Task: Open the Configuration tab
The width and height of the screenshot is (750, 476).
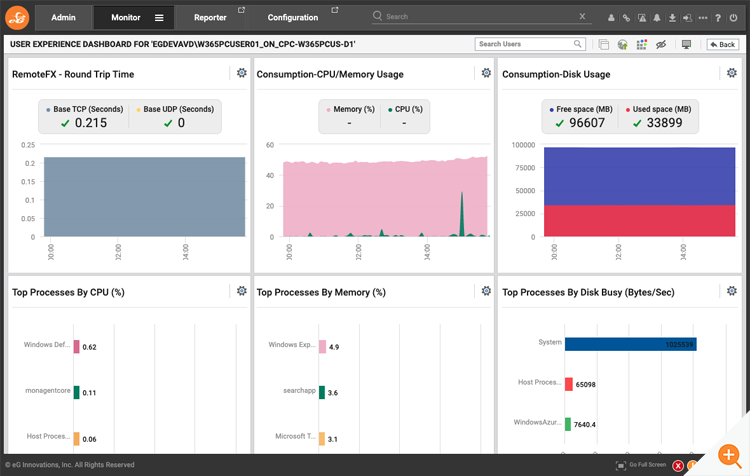Action: 293,17
